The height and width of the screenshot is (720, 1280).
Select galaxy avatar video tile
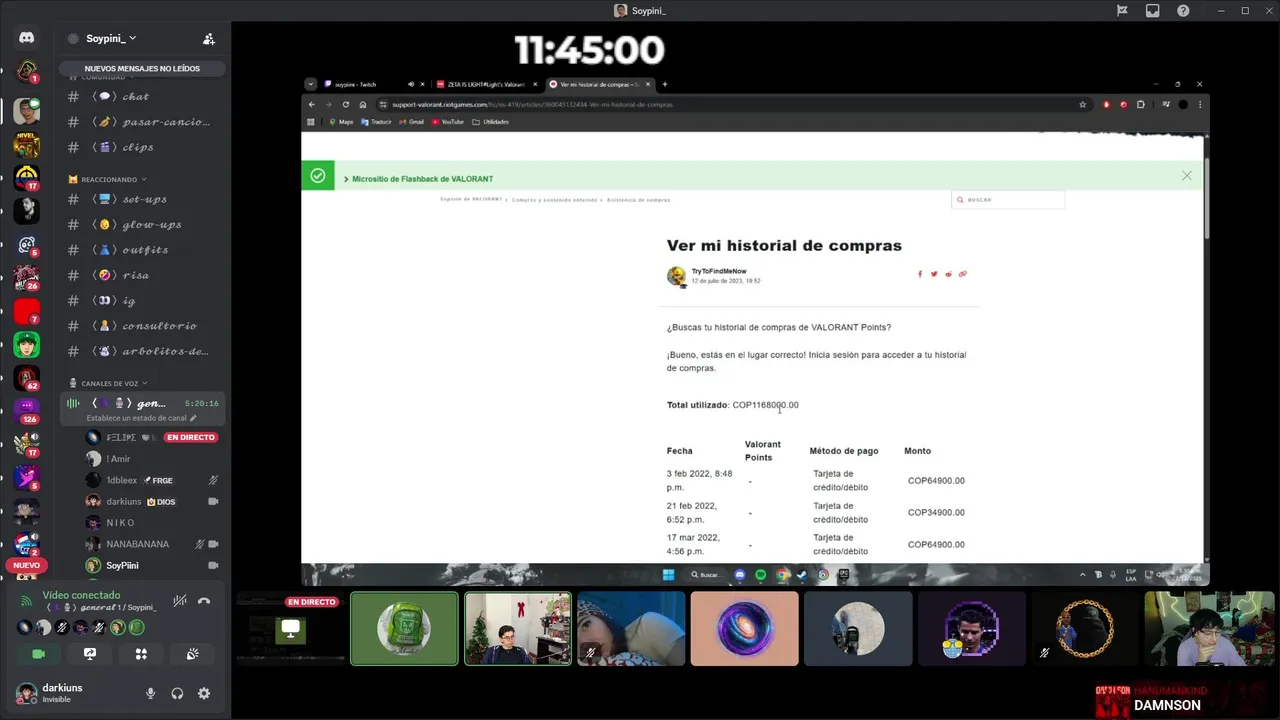click(x=745, y=628)
